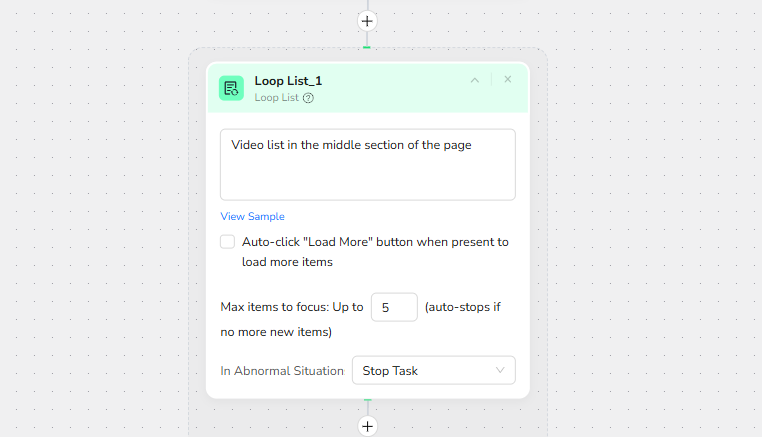Open the View Sample link

(252, 216)
